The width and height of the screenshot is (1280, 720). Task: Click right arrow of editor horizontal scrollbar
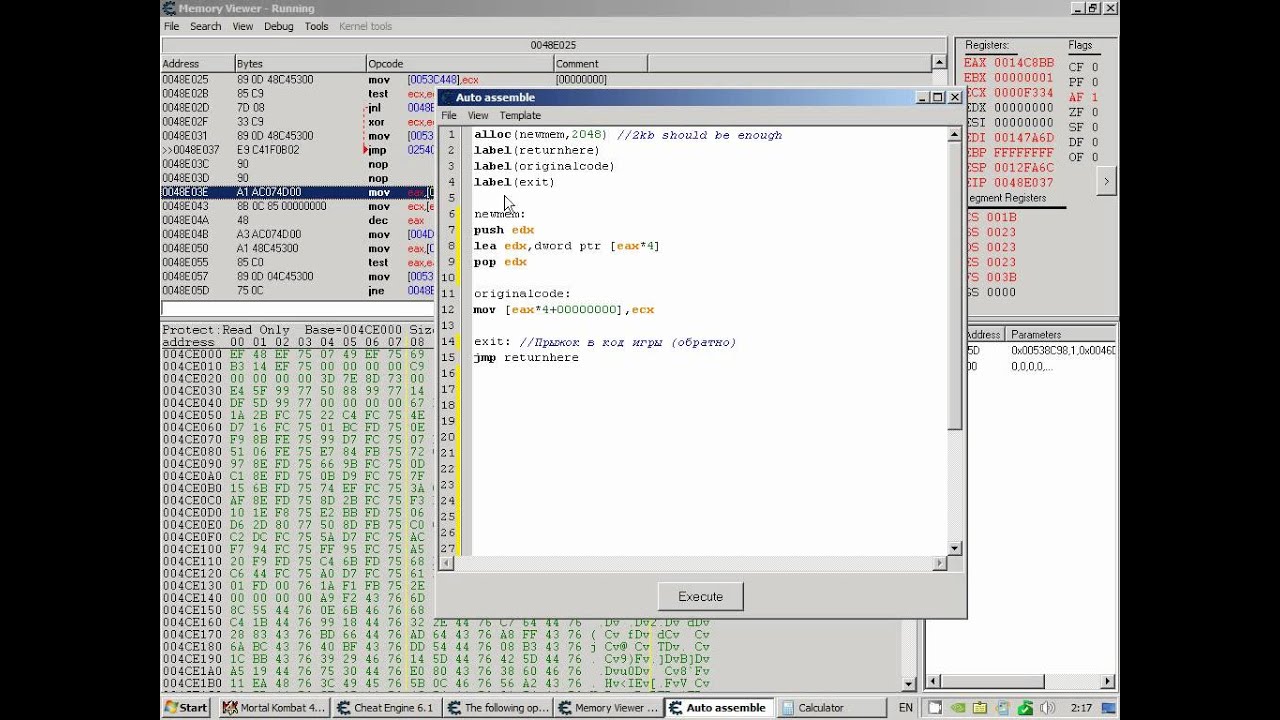[939, 563]
